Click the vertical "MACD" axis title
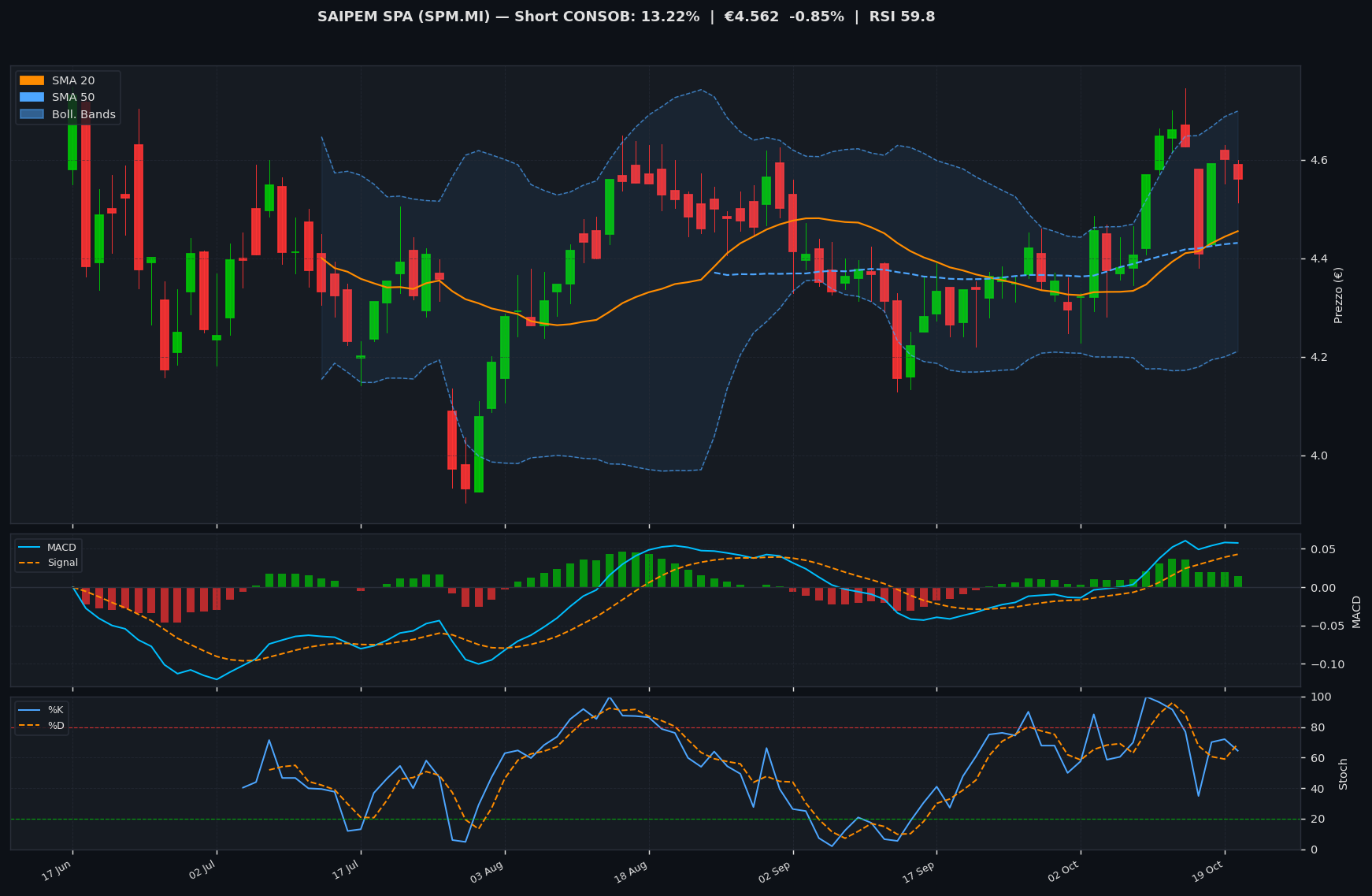The height and width of the screenshot is (896, 1372). pyautogui.click(x=1356, y=612)
